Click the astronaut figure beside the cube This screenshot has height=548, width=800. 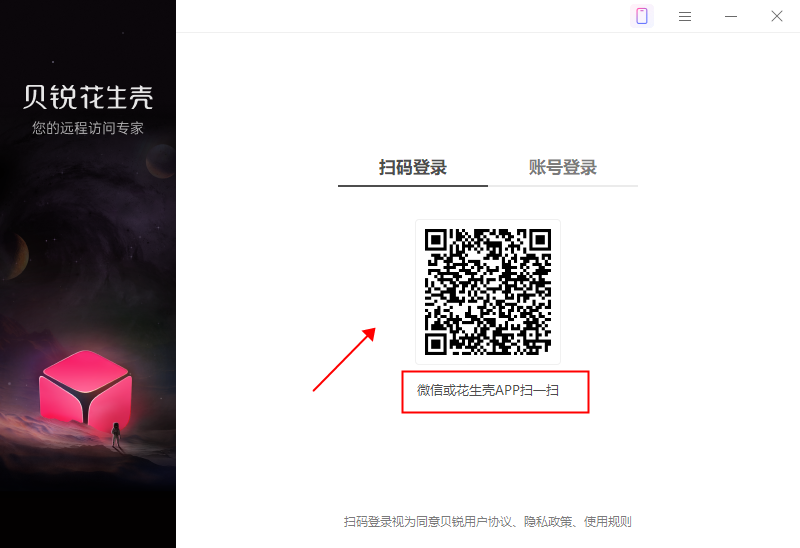click(x=116, y=435)
